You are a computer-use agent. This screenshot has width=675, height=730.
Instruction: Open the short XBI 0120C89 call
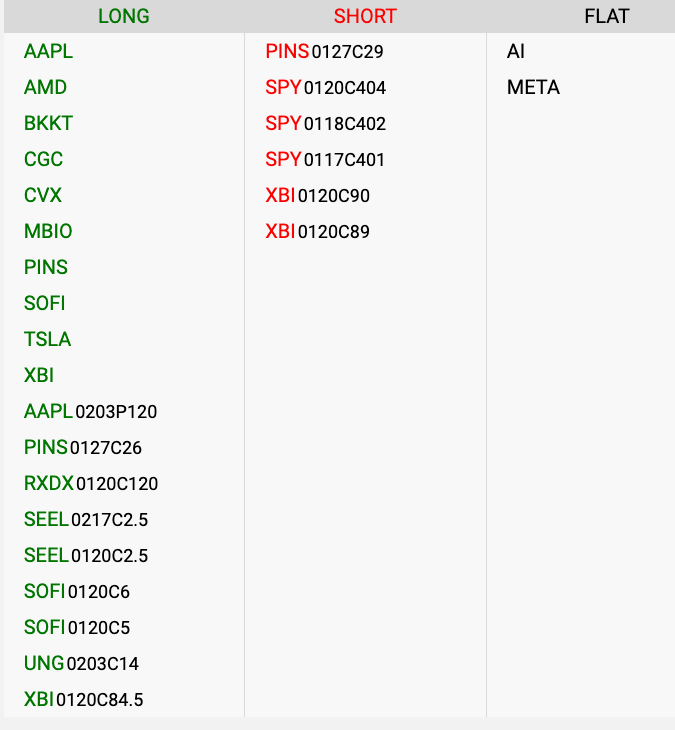coord(317,232)
